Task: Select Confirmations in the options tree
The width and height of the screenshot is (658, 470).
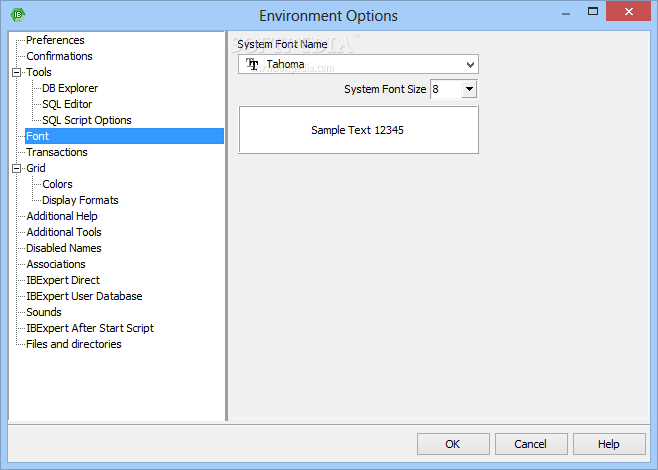Action: (x=59, y=56)
